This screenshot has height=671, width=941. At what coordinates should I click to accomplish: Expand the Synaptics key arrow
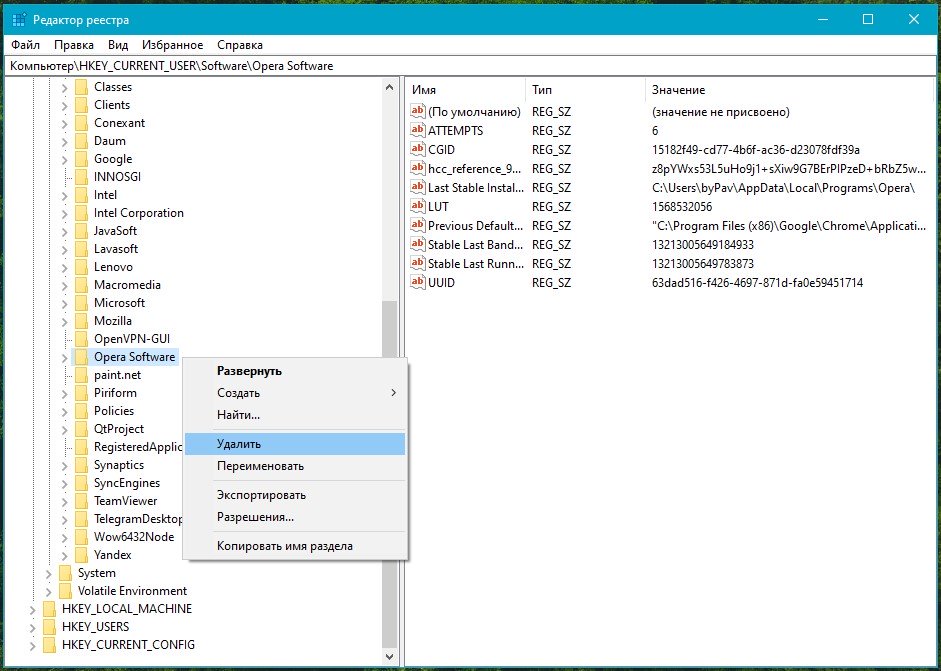pos(65,466)
